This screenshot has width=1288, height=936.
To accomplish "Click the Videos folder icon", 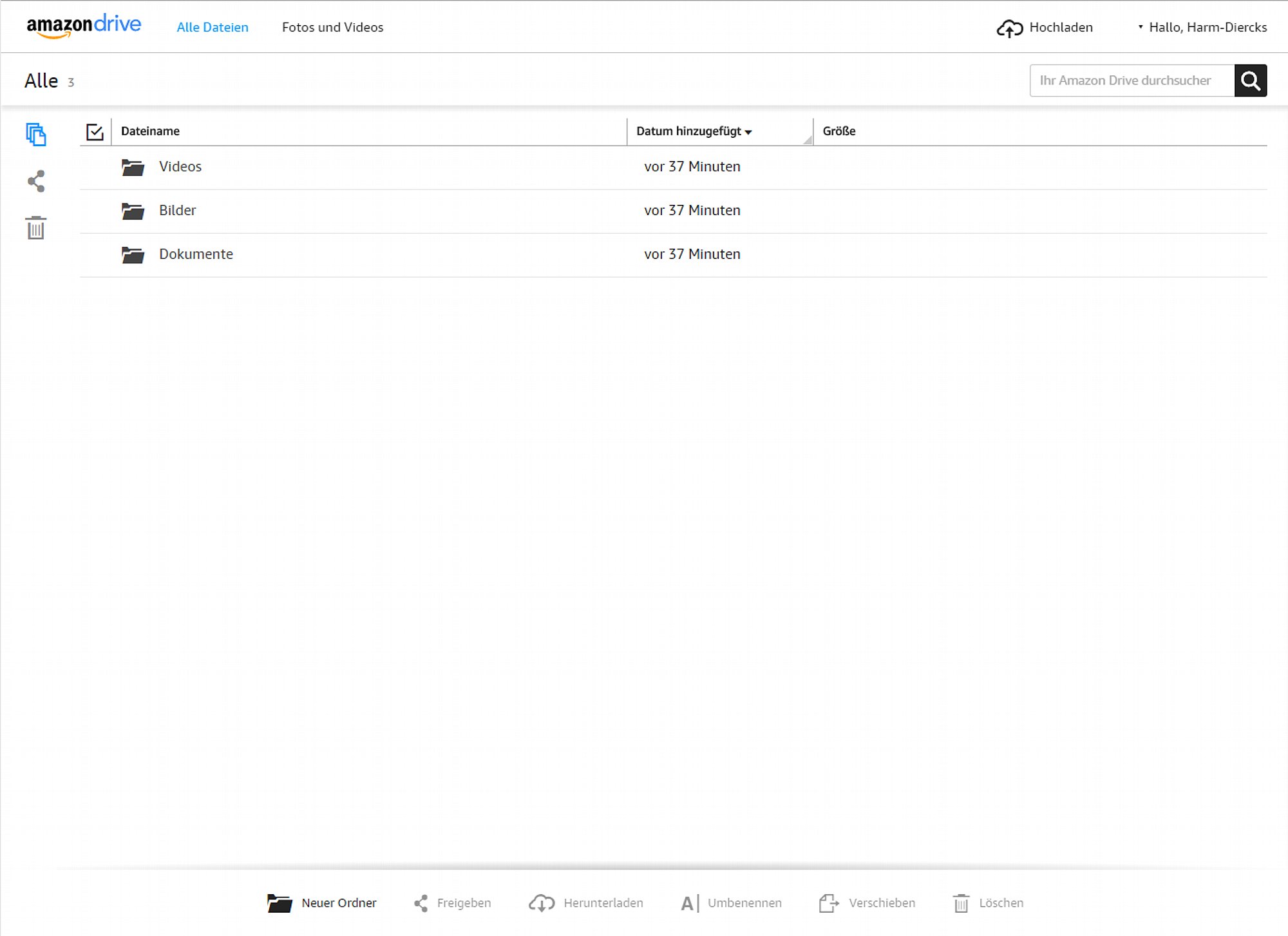I will pos(133,167).
